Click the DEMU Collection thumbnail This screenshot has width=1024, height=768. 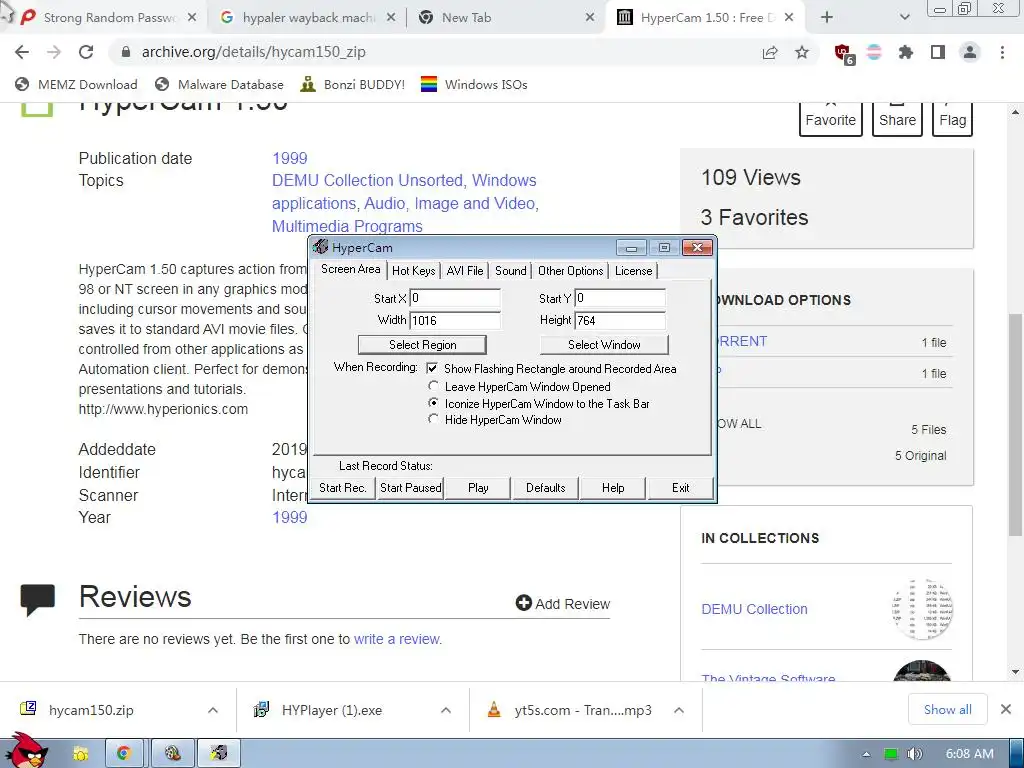[921, 609]
